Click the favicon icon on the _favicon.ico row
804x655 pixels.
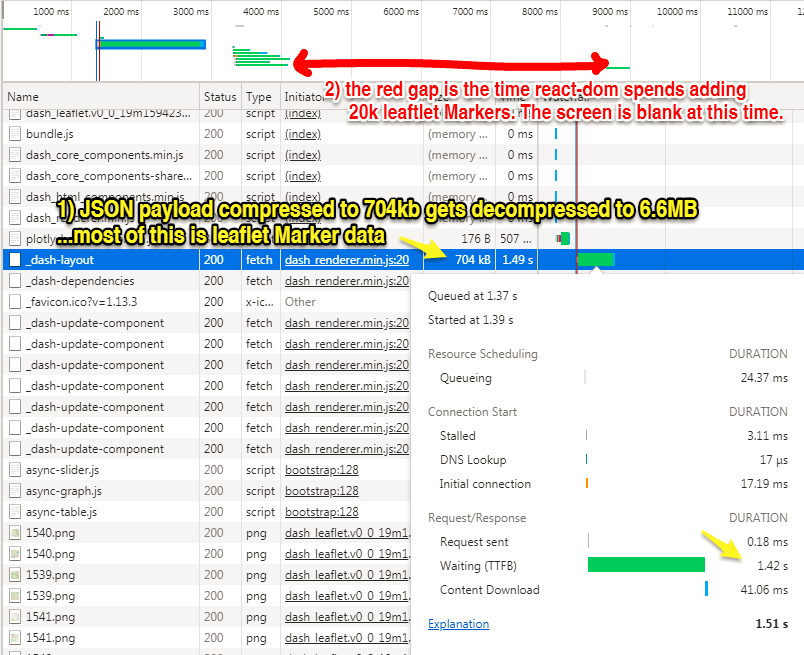(14, 301)
